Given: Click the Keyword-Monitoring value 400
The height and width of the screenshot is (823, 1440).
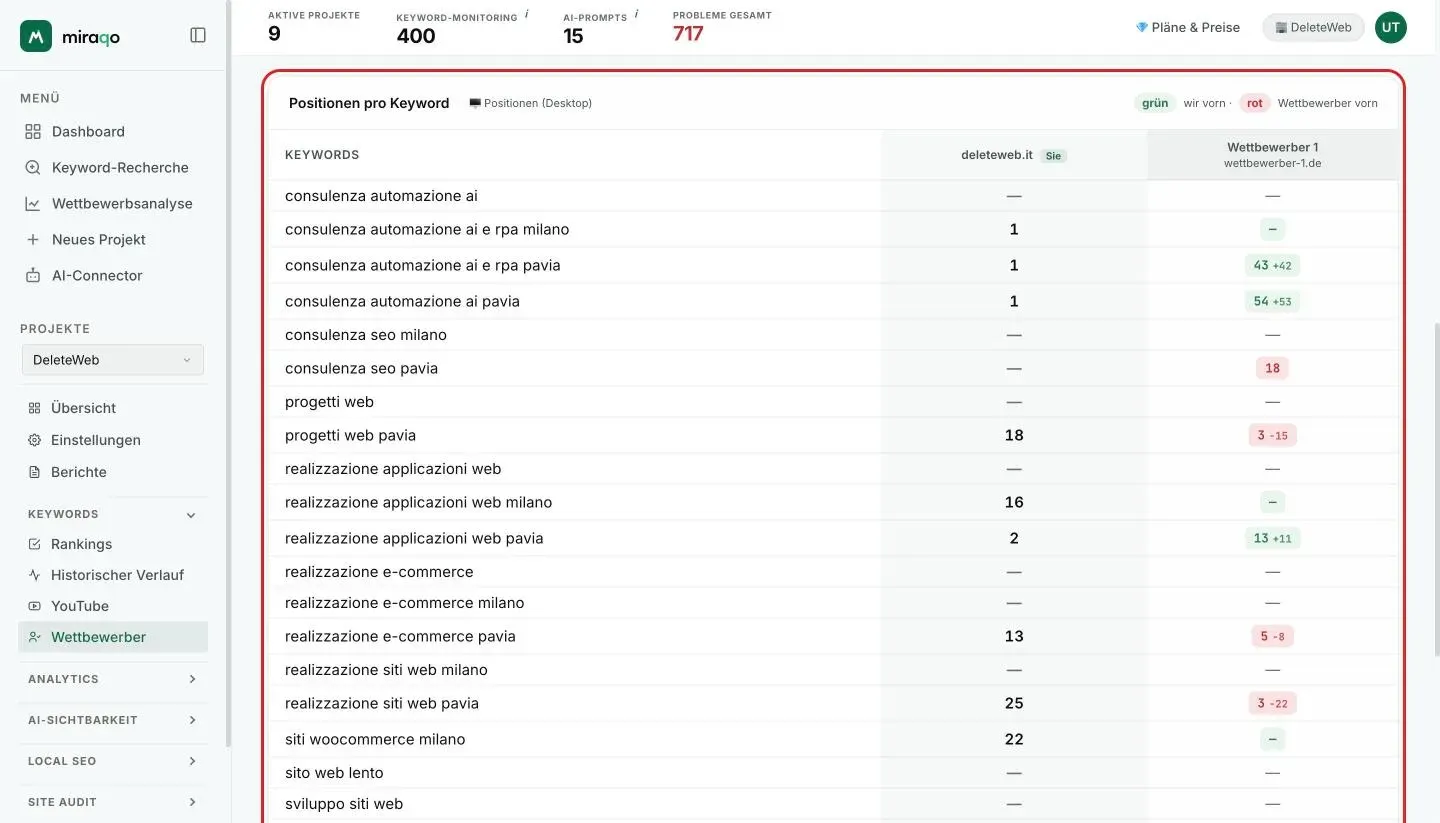Looking at the screenshot, I should pyautogui.click(x=416, y=36).
